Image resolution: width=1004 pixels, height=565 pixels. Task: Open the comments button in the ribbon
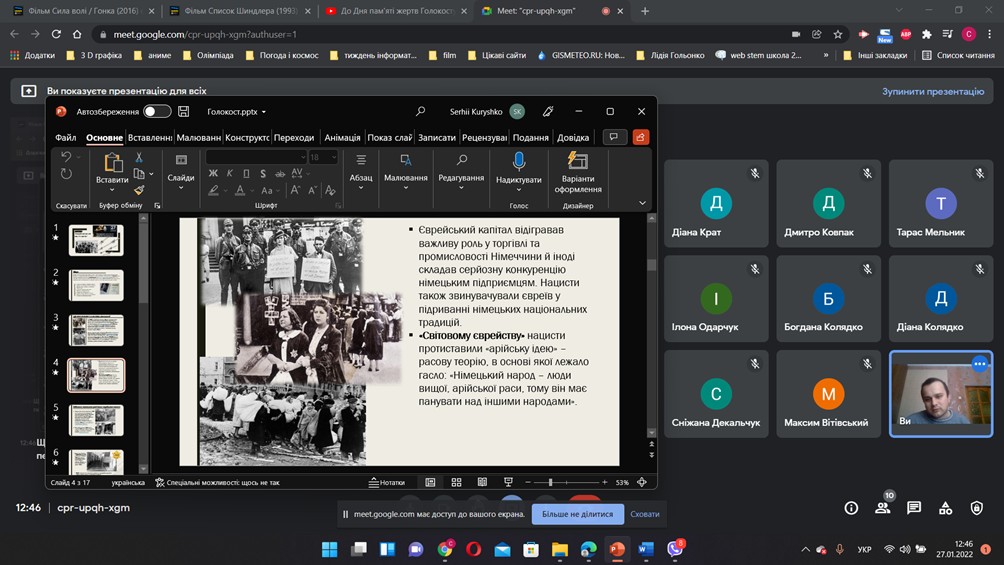pyautogui.click(x=614, y=137)
